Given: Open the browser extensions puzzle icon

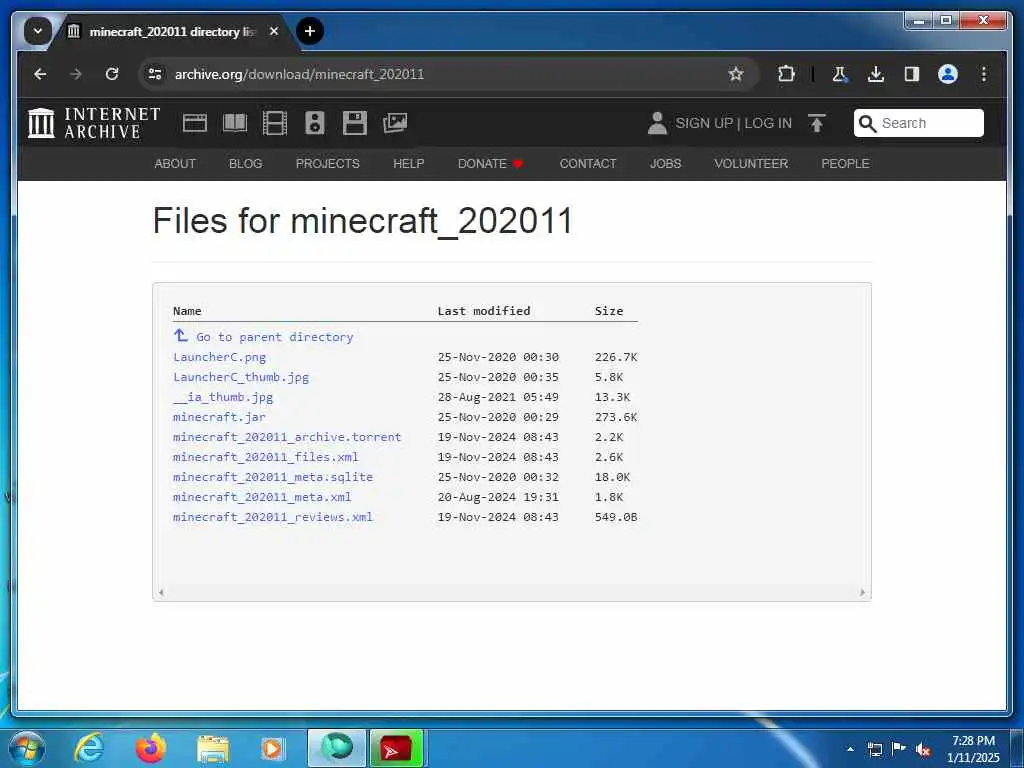Looking at the screenshot, I should point(786,74).
